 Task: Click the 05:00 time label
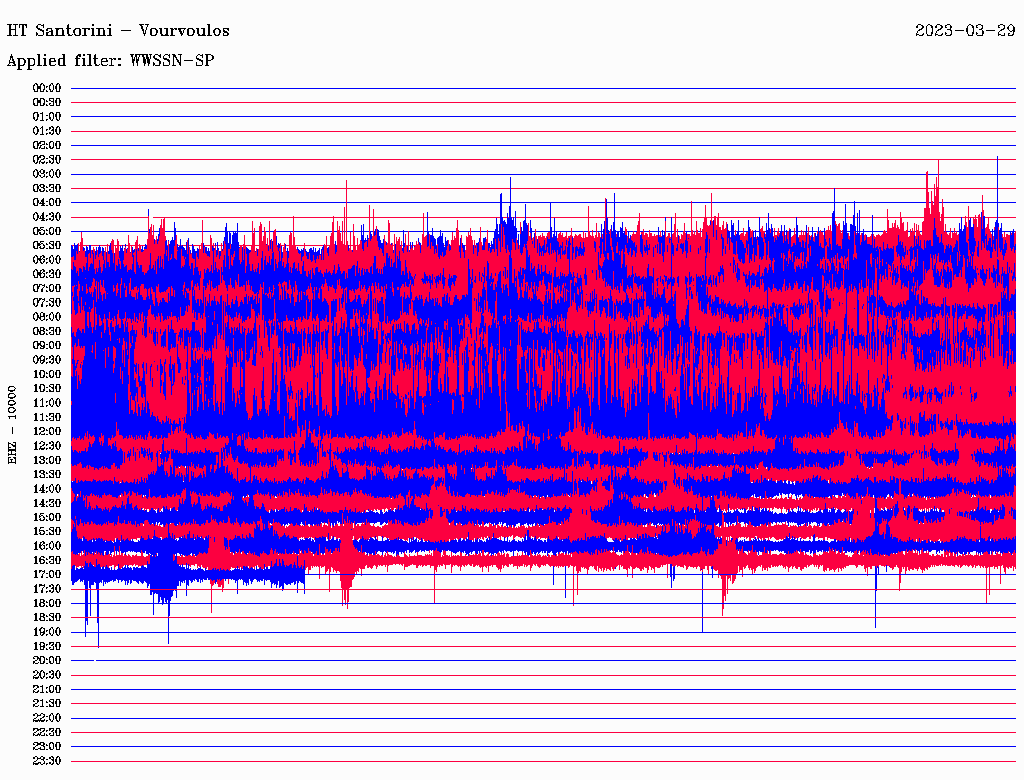47,231
